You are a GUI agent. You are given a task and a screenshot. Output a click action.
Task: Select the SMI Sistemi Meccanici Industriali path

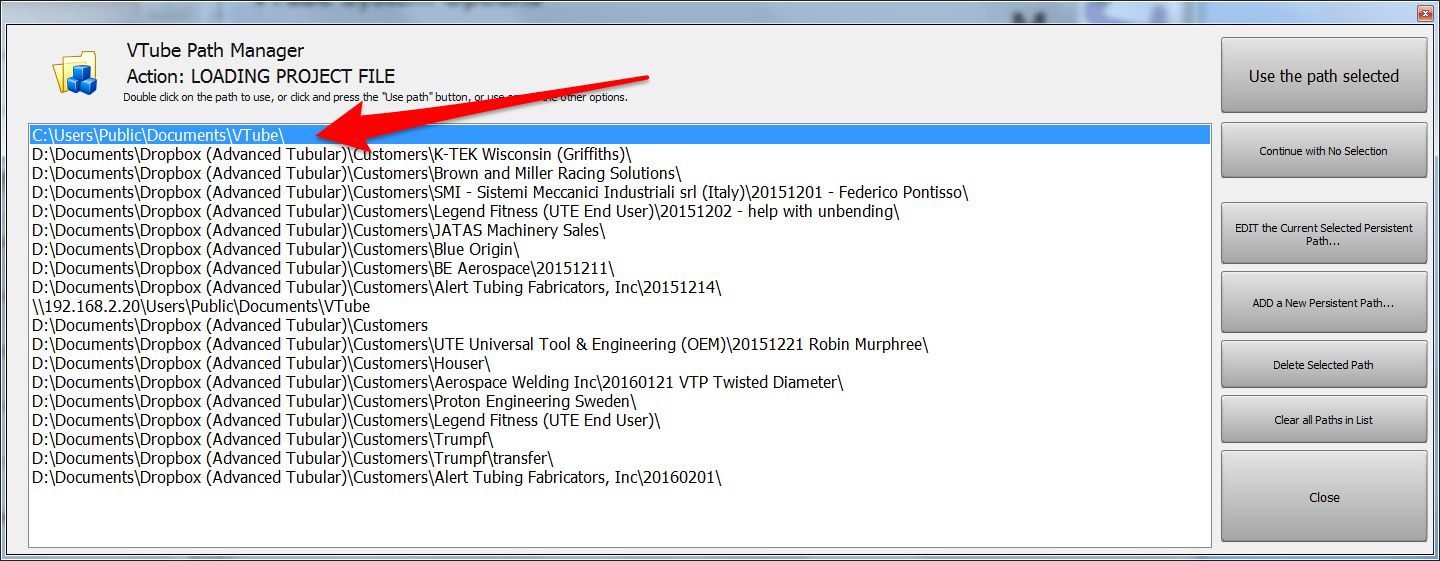pyautogui.click(x=499, y=192)
